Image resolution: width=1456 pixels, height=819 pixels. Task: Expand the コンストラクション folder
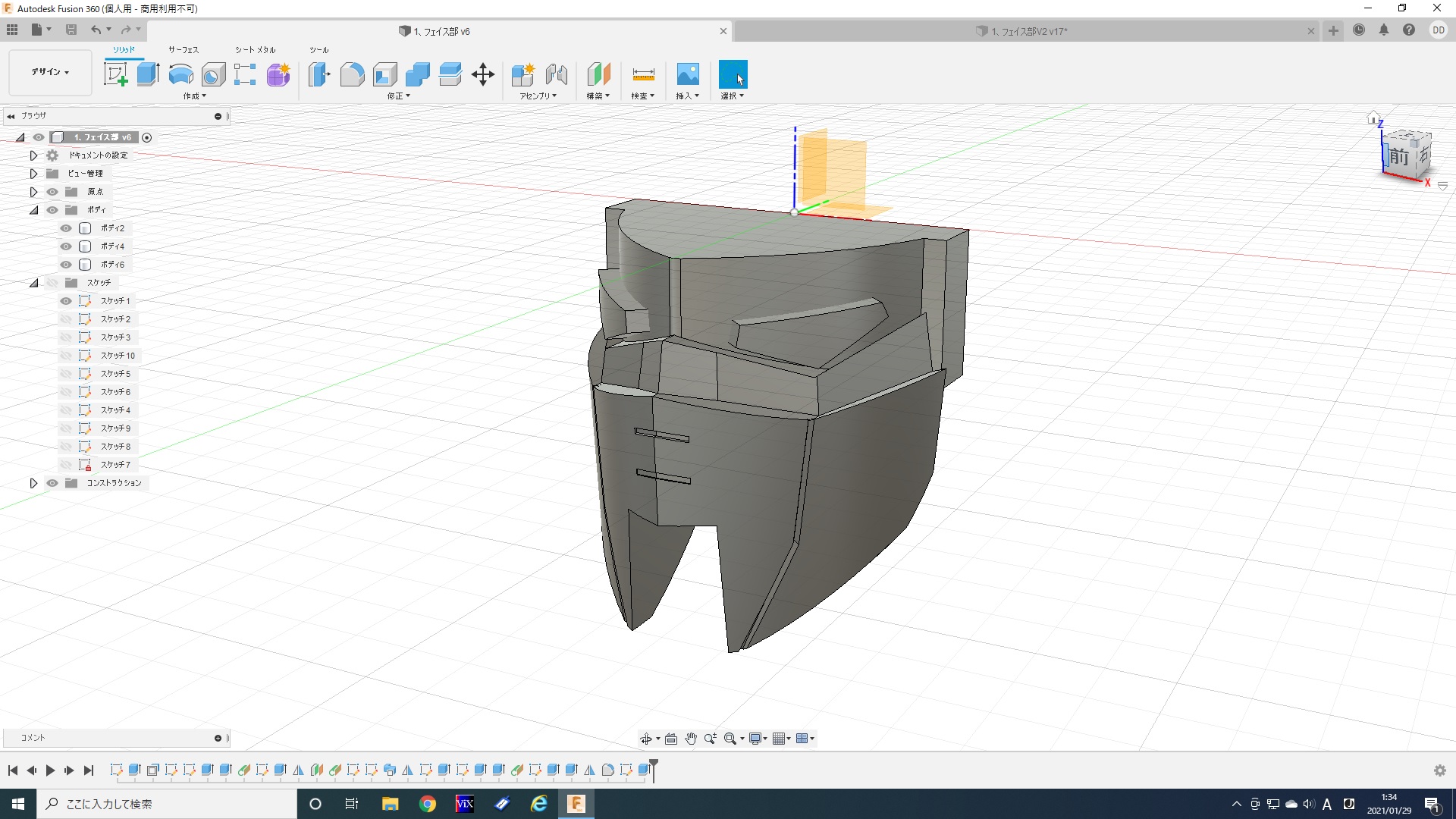[x=33, y=483]
